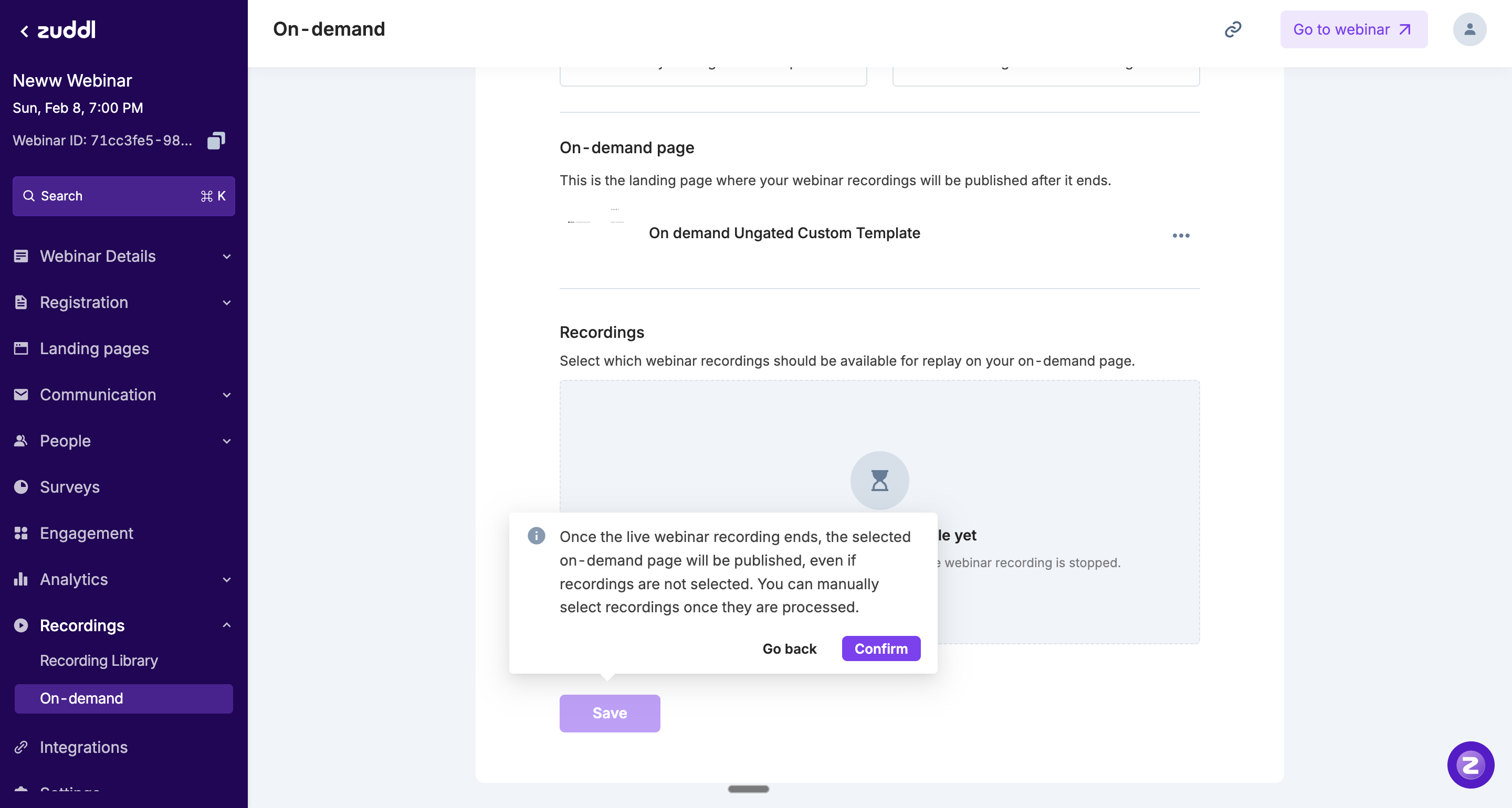Click the back arrow beside zuddl logo
The width and height of the screenshot is (1512, 808).
point(24,31)
